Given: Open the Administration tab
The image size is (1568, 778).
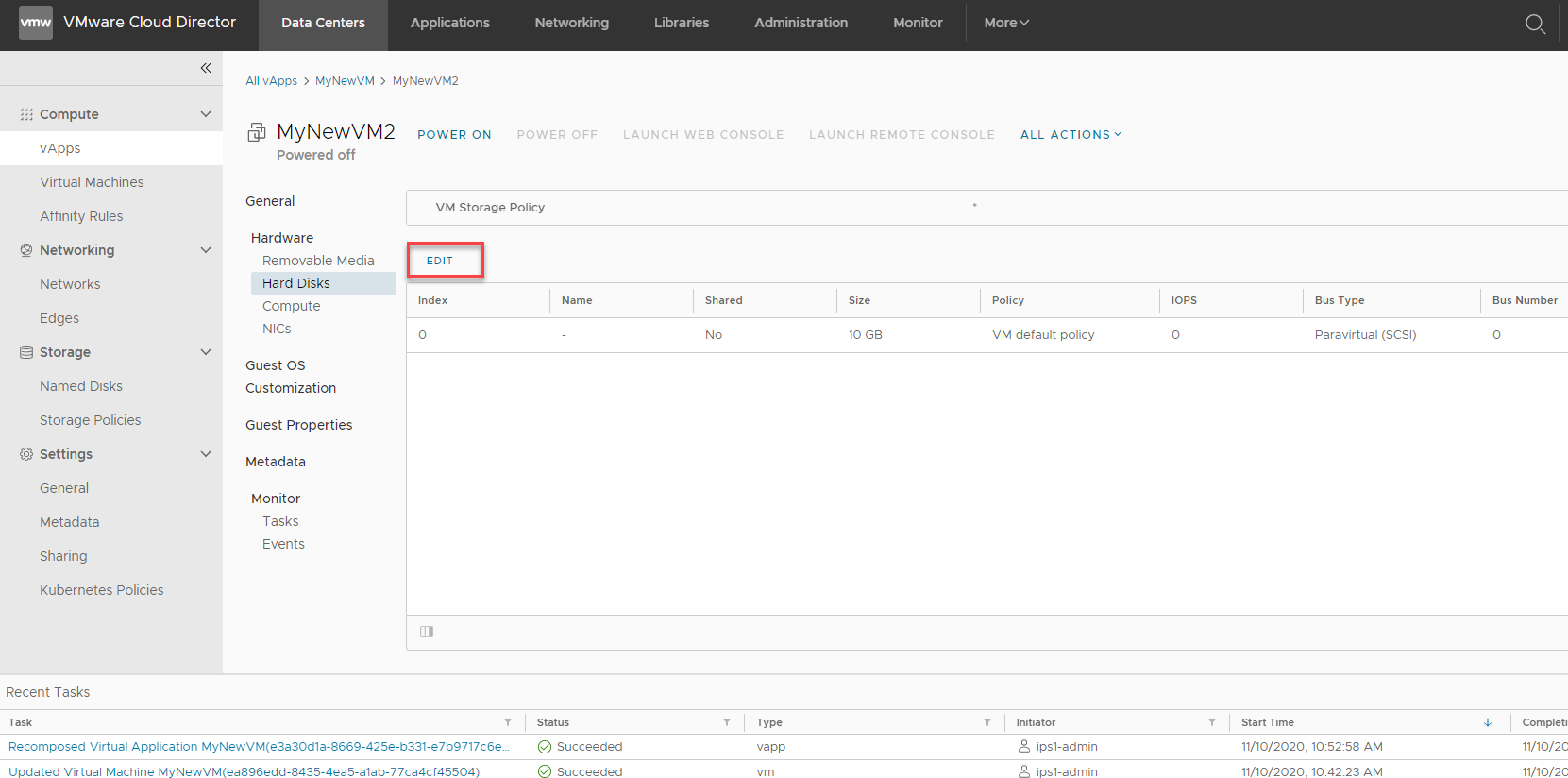Looking at the screenshot, I should click(x=801, y=23).
